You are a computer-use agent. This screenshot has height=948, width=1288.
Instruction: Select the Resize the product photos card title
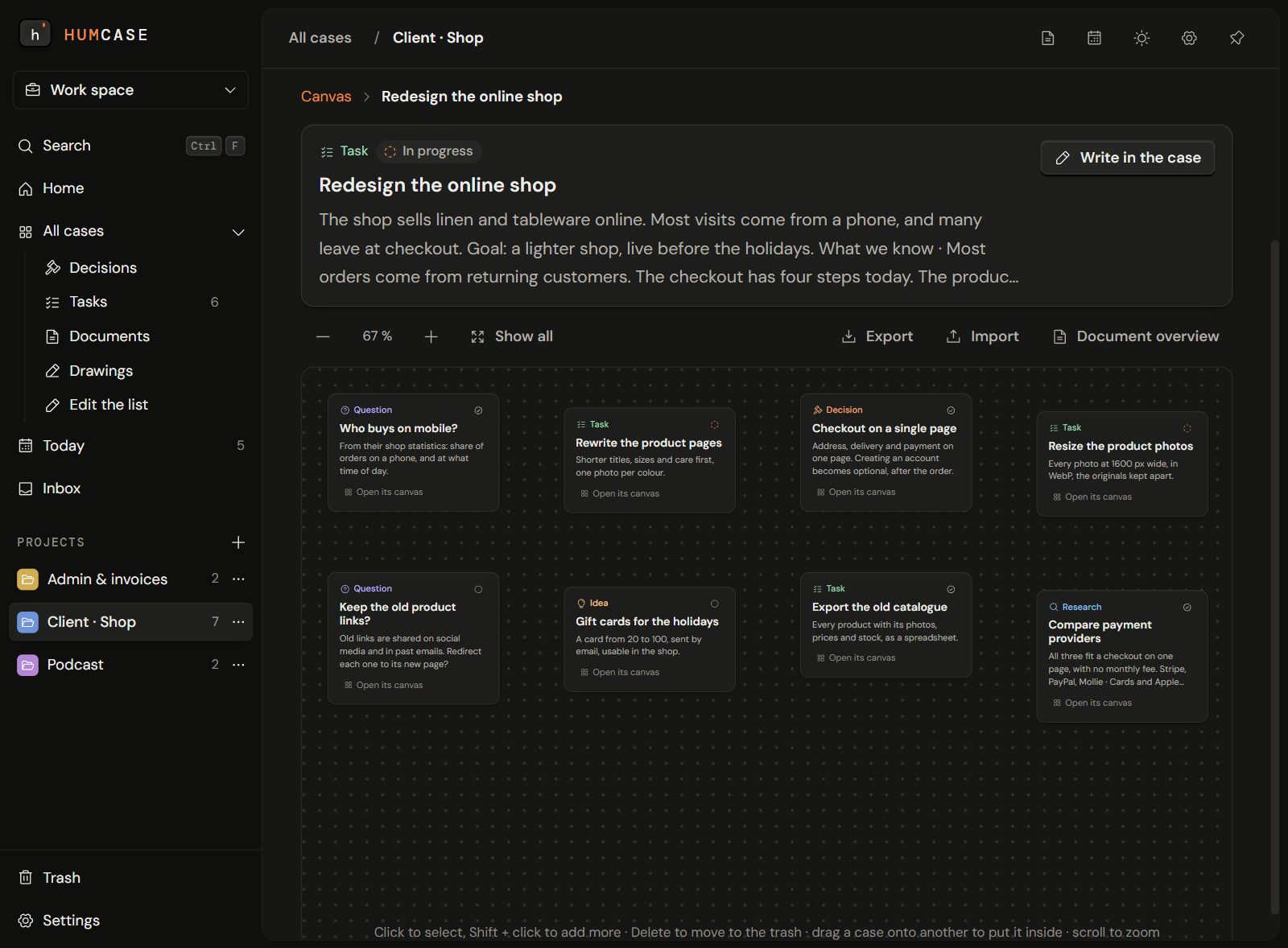pyautogui.click(x=1121, y=446)
